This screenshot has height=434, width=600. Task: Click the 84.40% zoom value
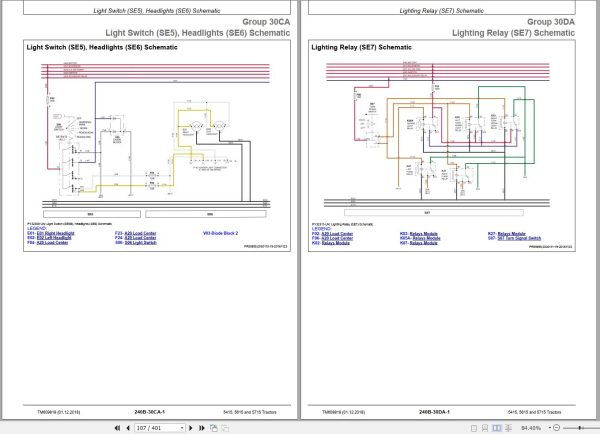(531, 428)
